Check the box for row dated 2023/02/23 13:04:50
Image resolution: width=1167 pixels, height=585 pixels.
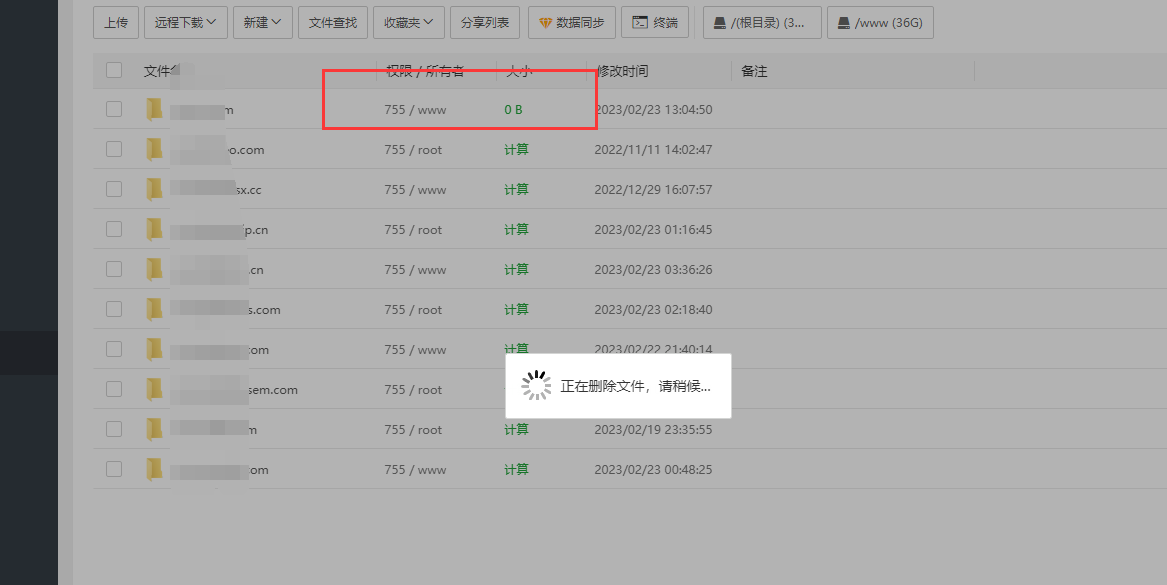point(114,109)
